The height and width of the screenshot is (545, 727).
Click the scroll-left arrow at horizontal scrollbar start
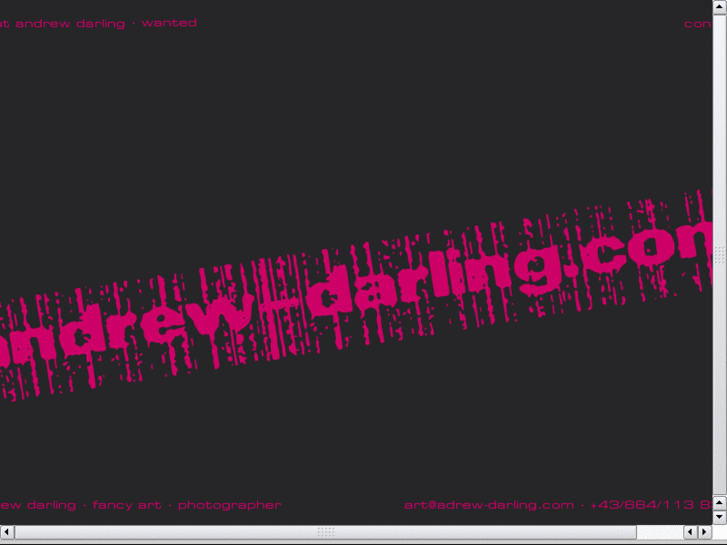tap(7, 532)
